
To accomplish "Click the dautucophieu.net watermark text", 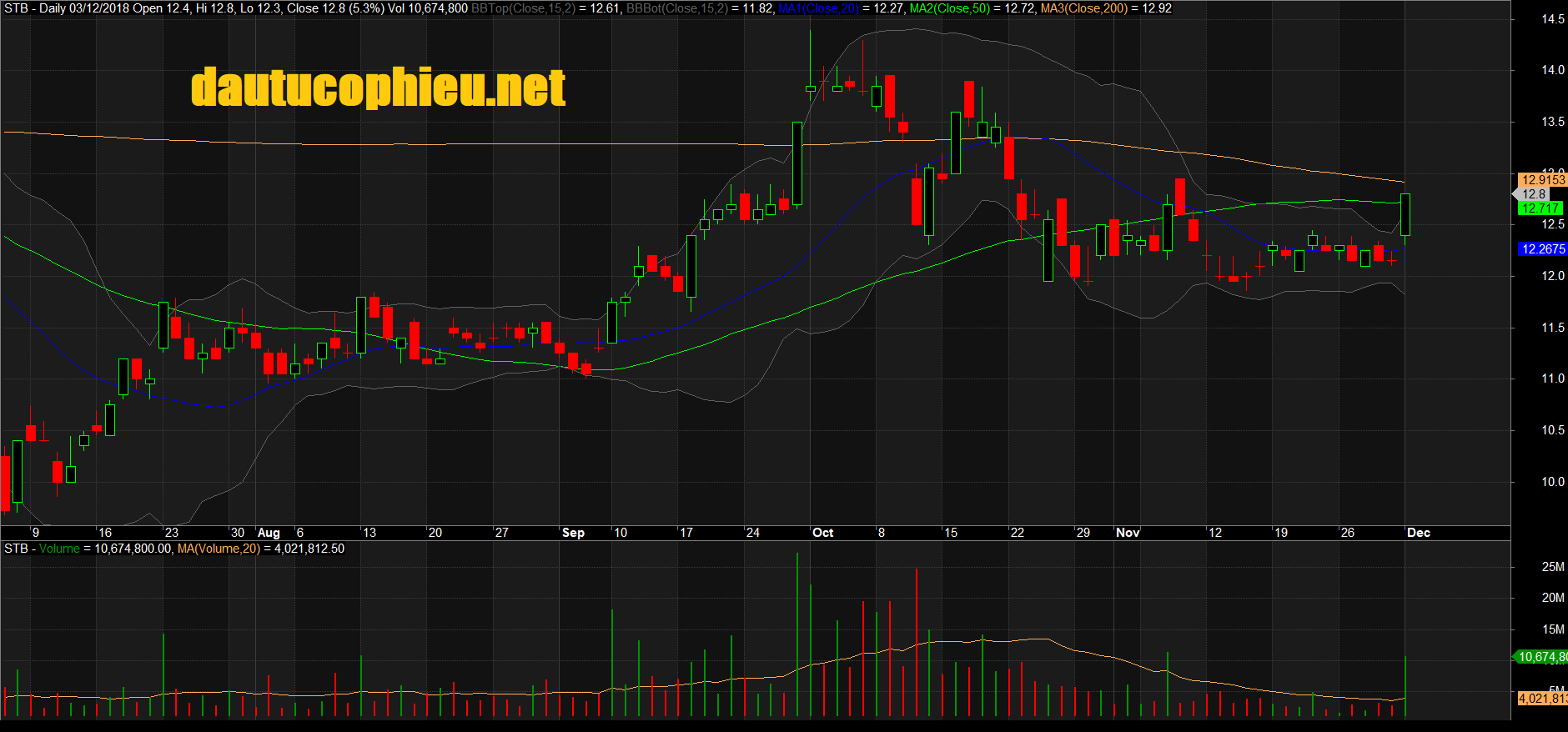I will tap(378, 88).
